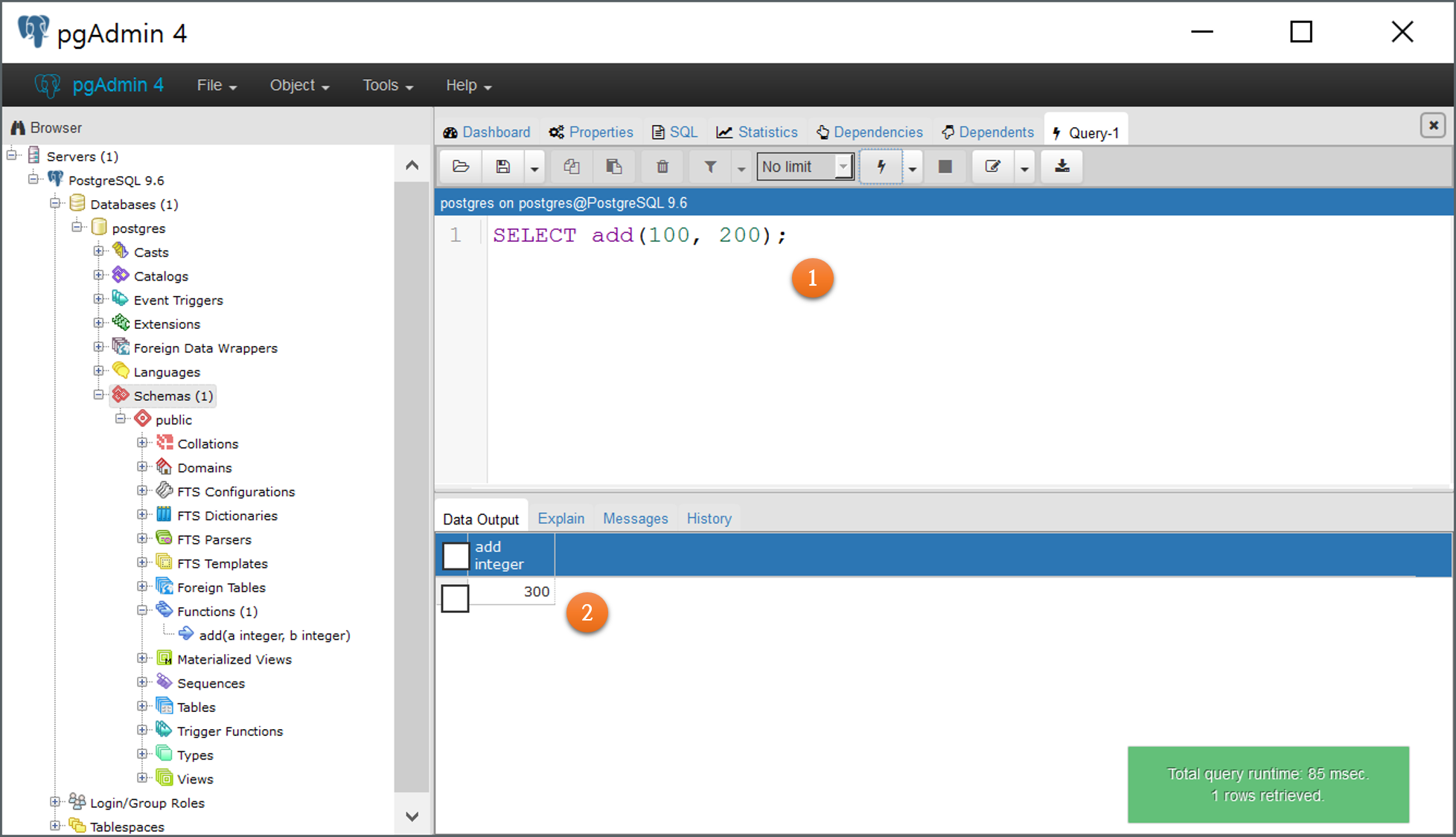Click the Foreign Data Wrappers icon
The width and height of the screenshot is (1456, 837).
tap(121, 347)
